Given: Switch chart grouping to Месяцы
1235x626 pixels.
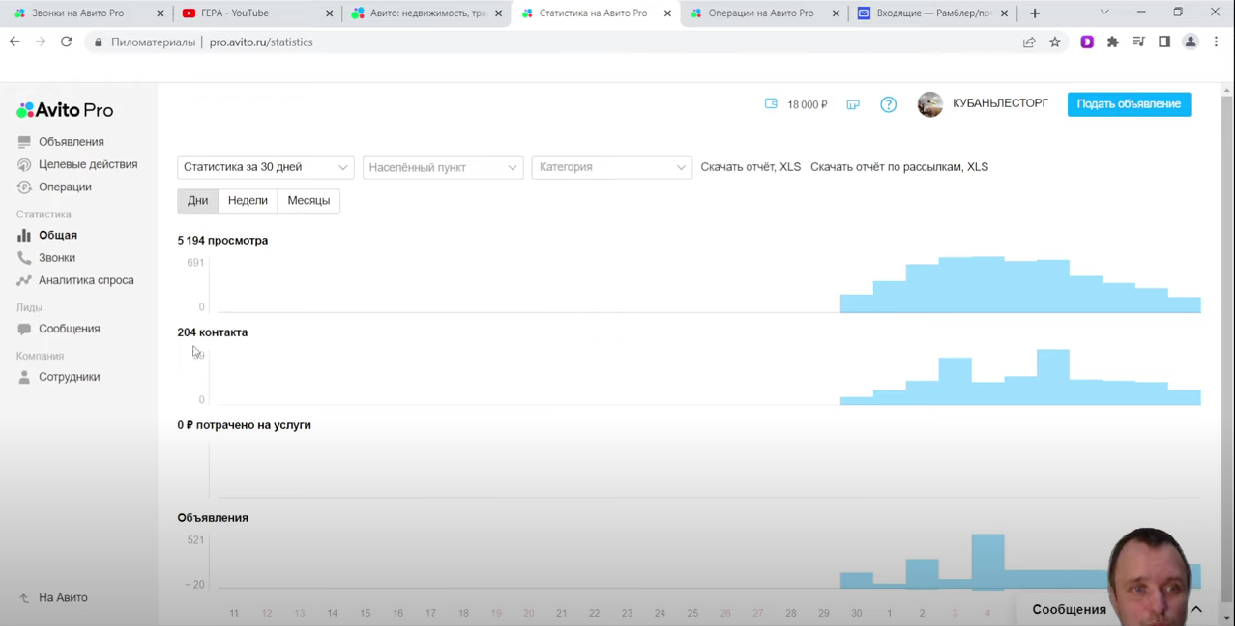Looking at the screenshot, I should point(308,201).
